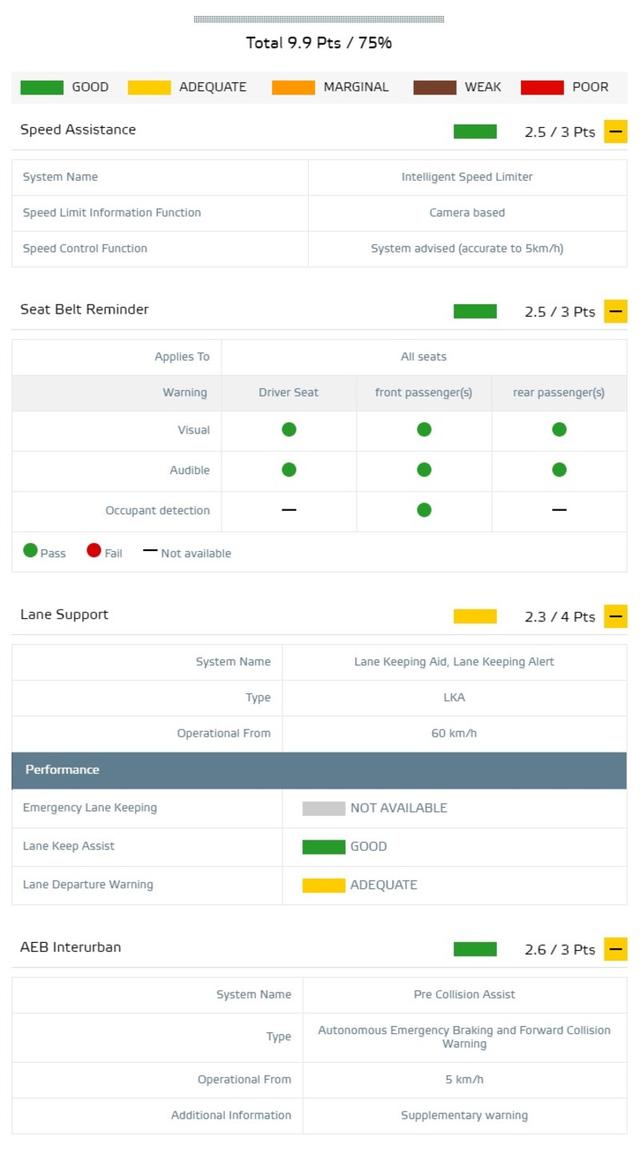Click the AEB Interurban green rating bar
640x1154 pixels.
coord(475,949)
